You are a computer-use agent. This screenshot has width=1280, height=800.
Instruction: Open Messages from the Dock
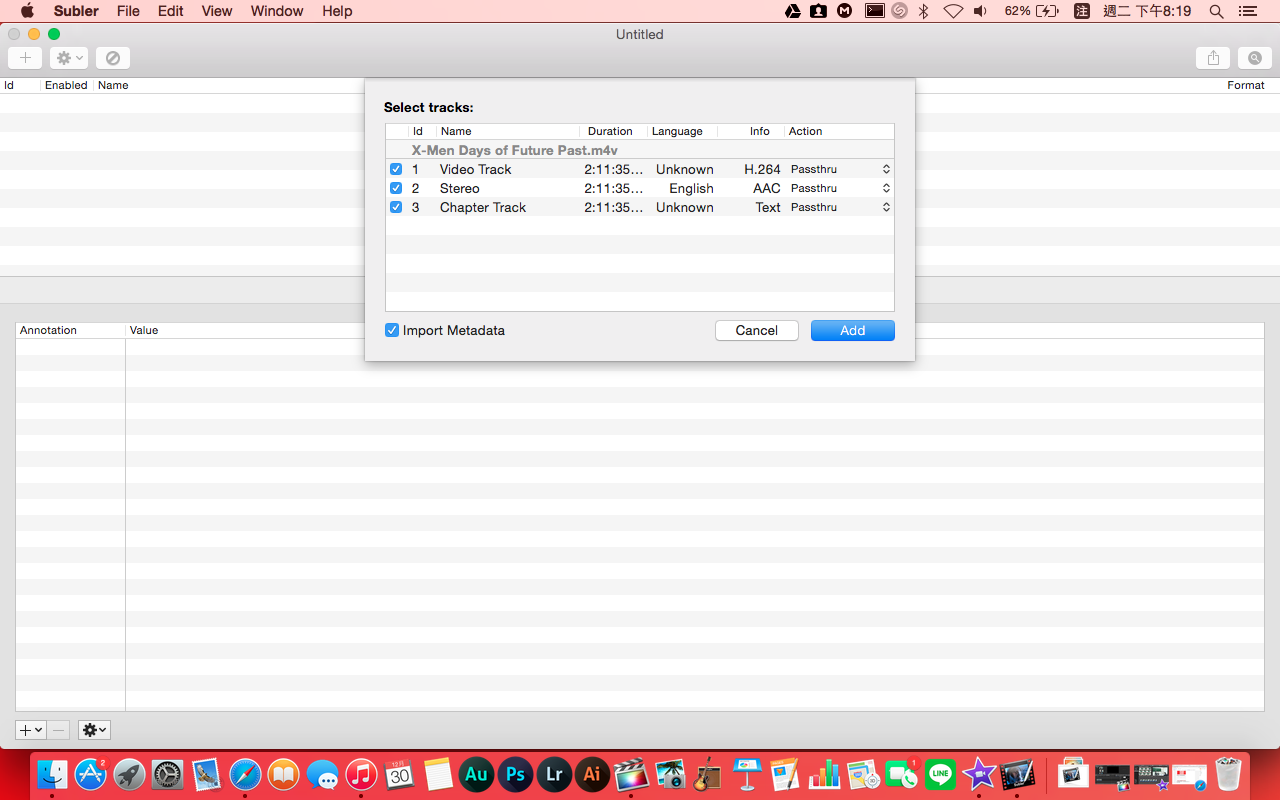pyautogui.click(x=322, y=774)
